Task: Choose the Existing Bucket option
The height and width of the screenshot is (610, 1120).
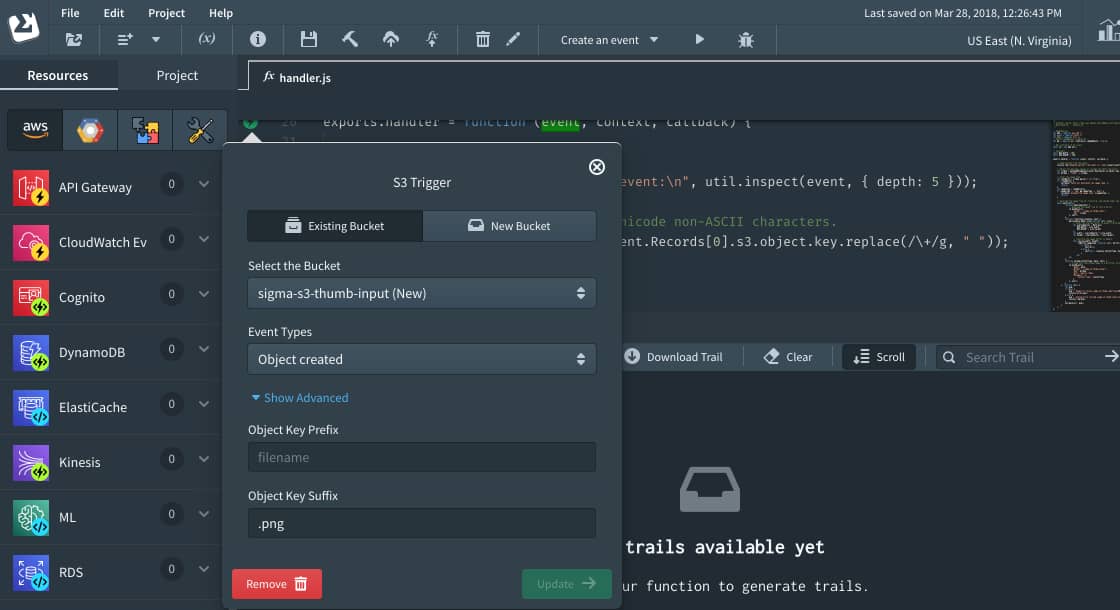Action: click(335, 226)
